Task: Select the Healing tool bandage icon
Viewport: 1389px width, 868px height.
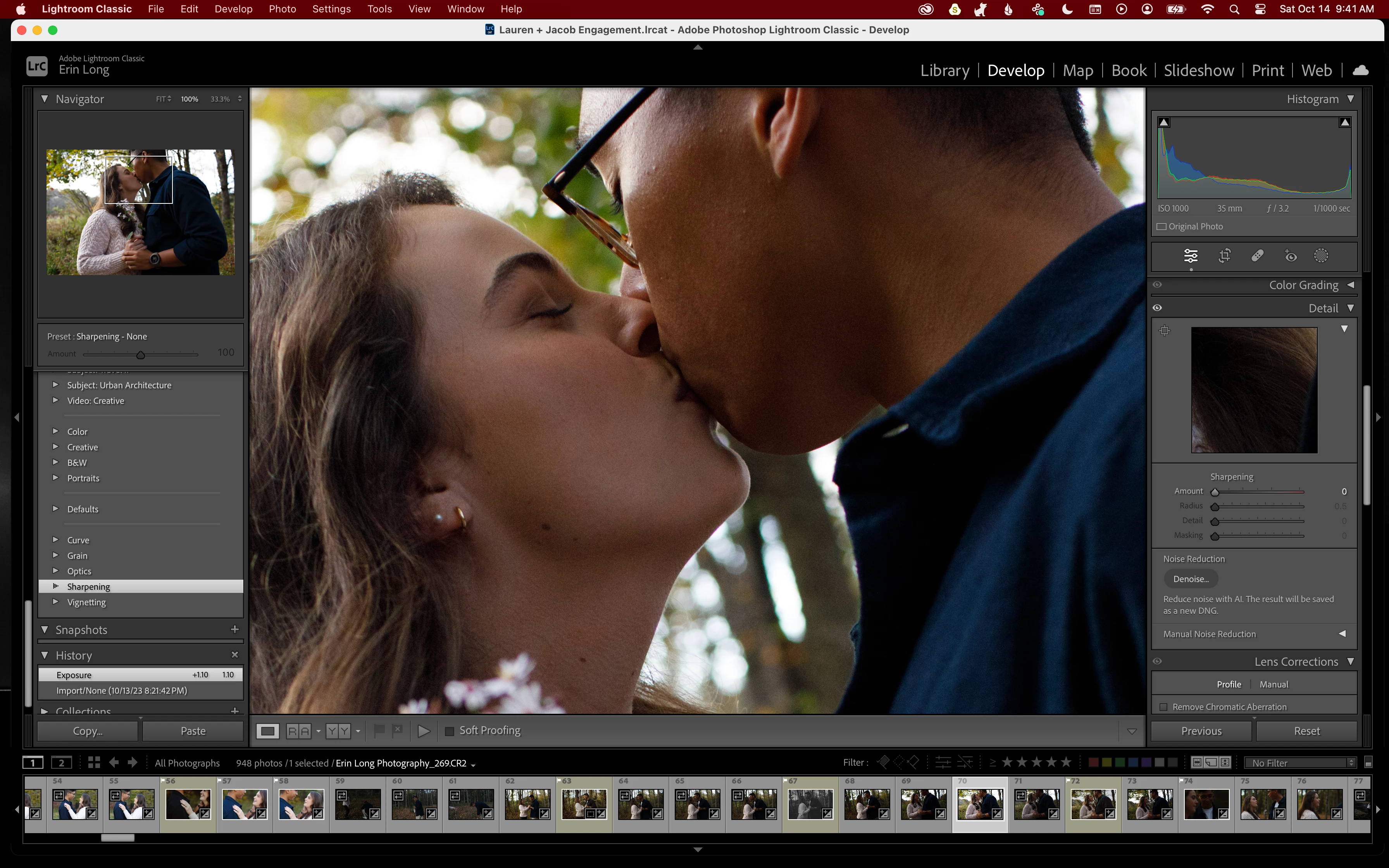Action: tap(1258, 256)
